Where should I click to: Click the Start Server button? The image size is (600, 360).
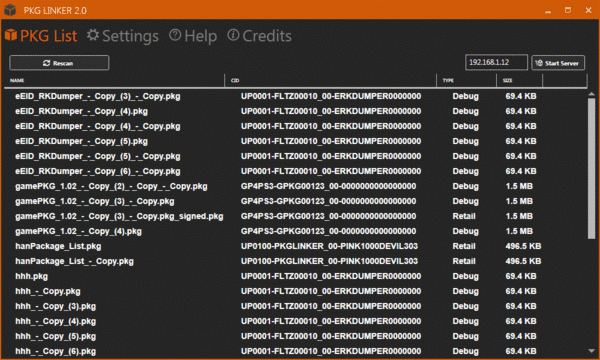point(558,63)
